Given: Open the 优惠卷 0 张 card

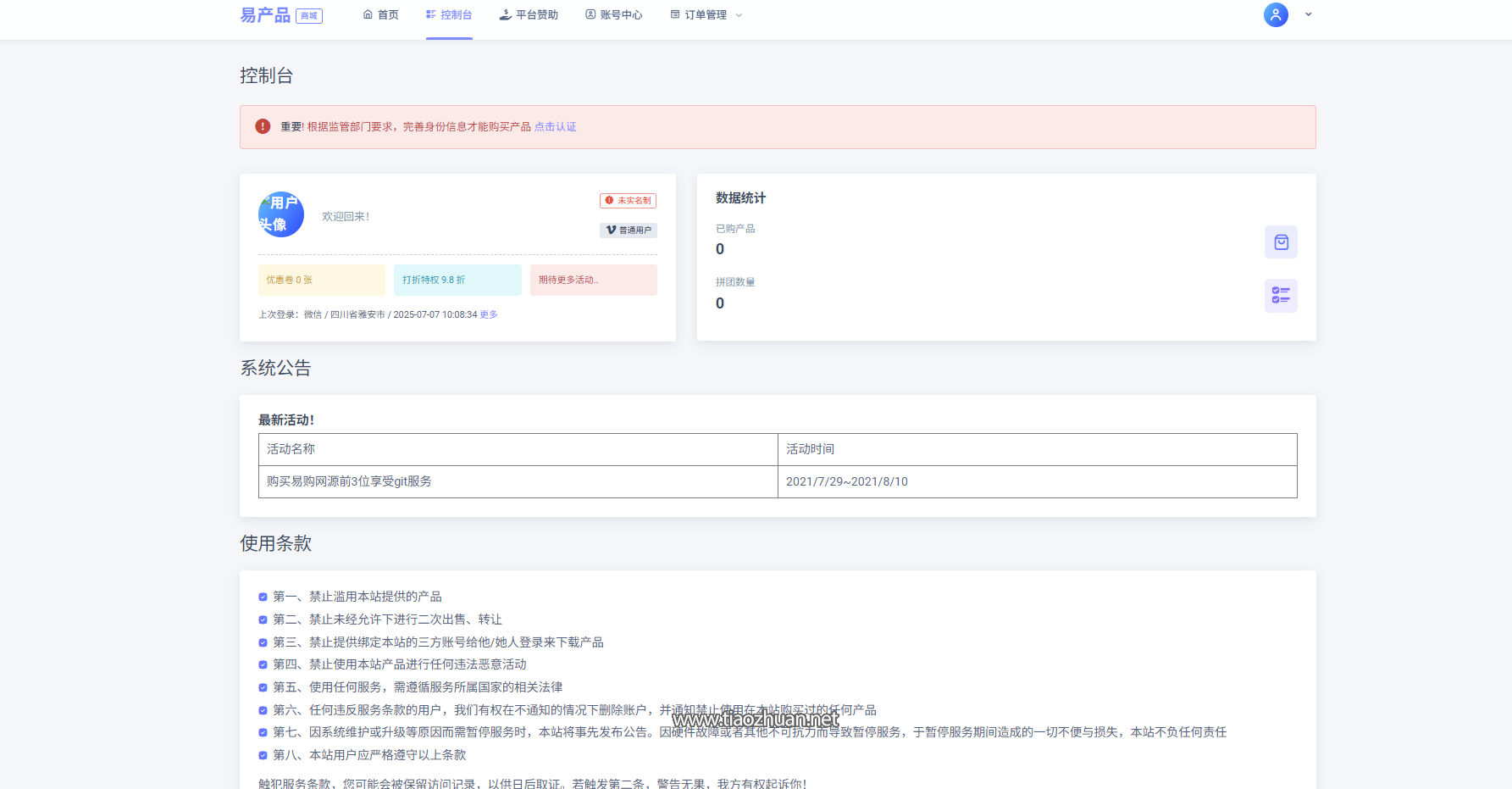Looking at the screenshot, I should [322, 280].
